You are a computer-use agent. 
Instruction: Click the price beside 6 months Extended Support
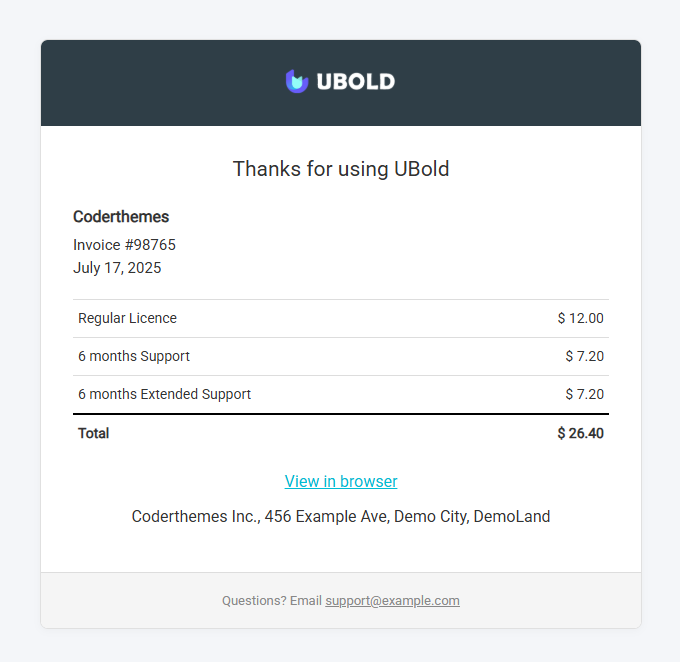click(584, 394)
